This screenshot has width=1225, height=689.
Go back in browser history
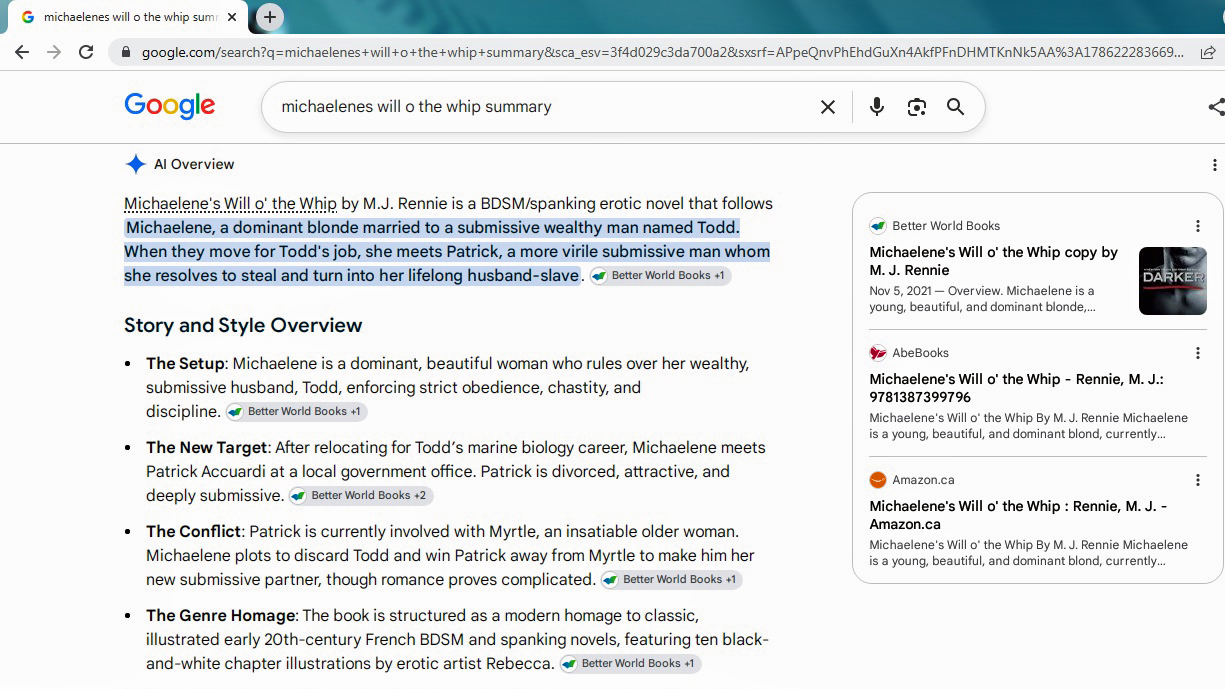(x=22, y=52)
